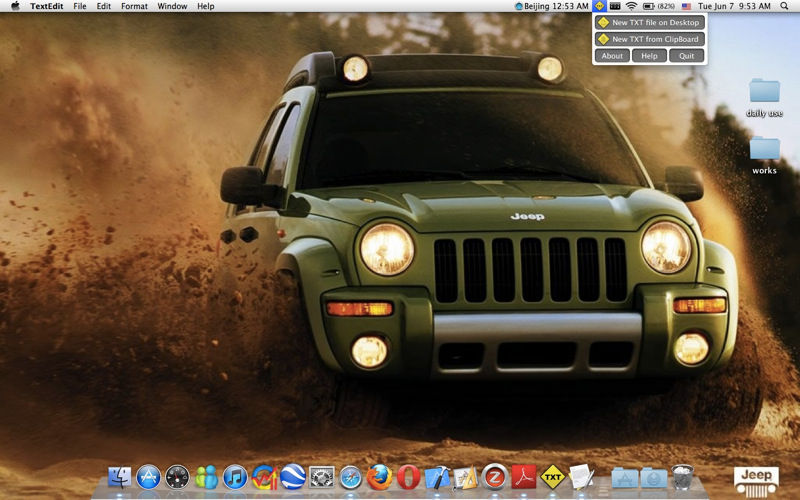Select the daily use folder on desktop

[764, 98]
